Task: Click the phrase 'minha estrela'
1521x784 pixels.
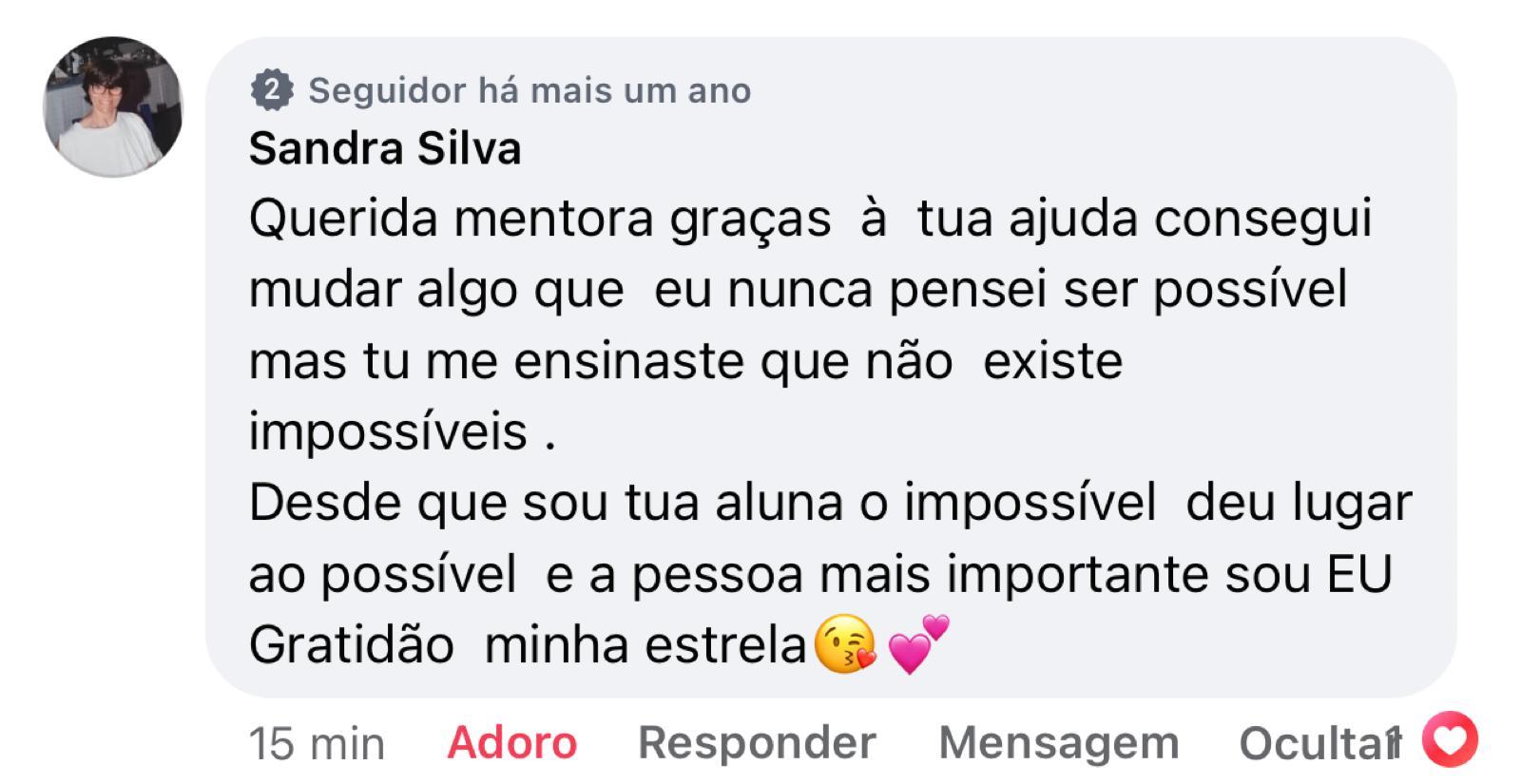Action: tap(645, 645)
